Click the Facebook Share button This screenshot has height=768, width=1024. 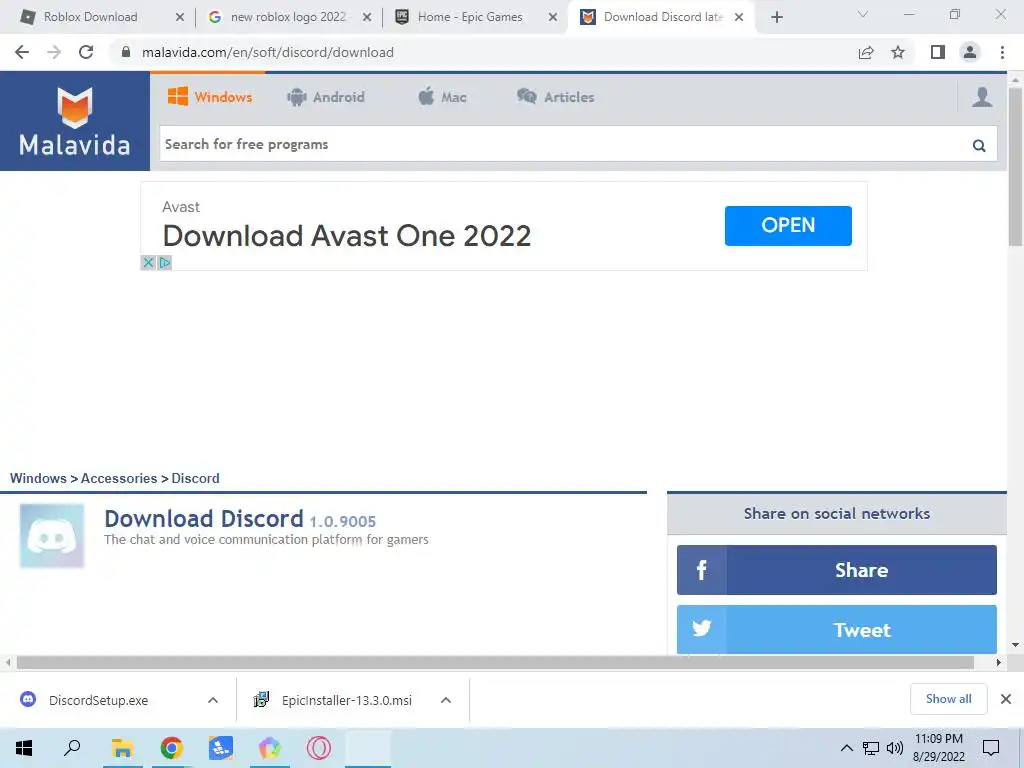(x=837, y=570)
